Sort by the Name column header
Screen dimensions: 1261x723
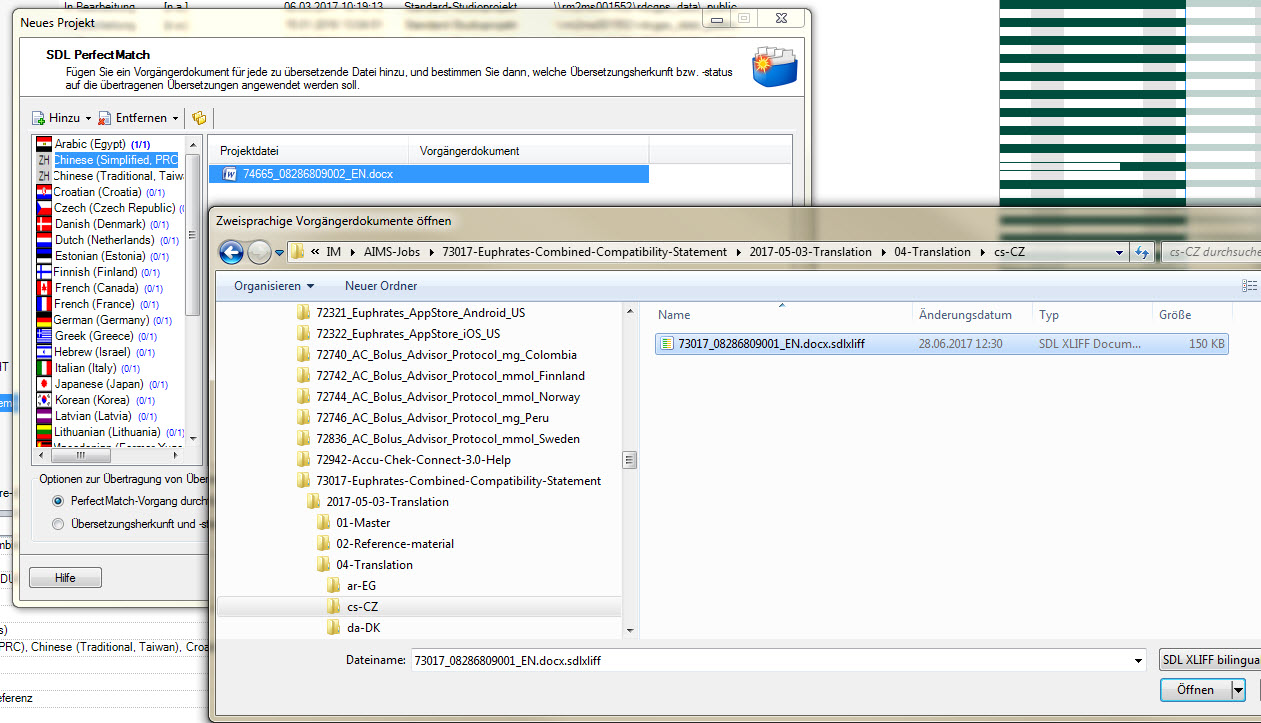point(781,315)
